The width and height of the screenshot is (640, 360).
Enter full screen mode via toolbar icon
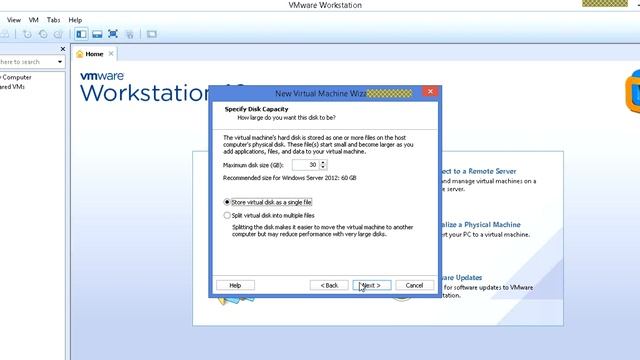[x=113, y=34]
